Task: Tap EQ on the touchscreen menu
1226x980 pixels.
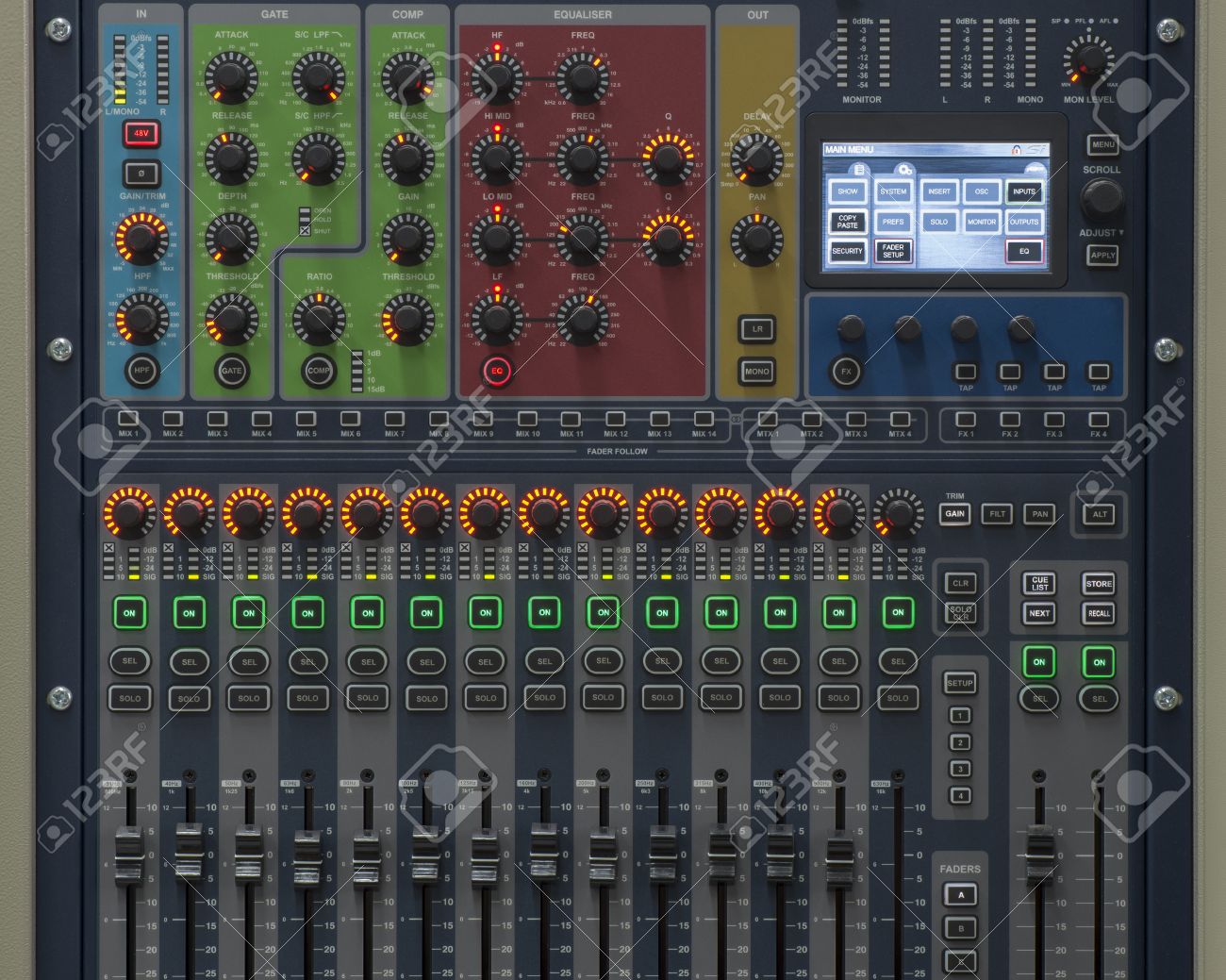Action: [x=1024, y=251]
